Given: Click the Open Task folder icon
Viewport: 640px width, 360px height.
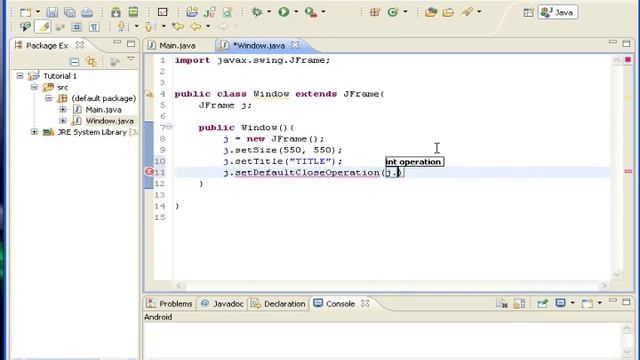Looking at the screenshot, I should (448, 12).
